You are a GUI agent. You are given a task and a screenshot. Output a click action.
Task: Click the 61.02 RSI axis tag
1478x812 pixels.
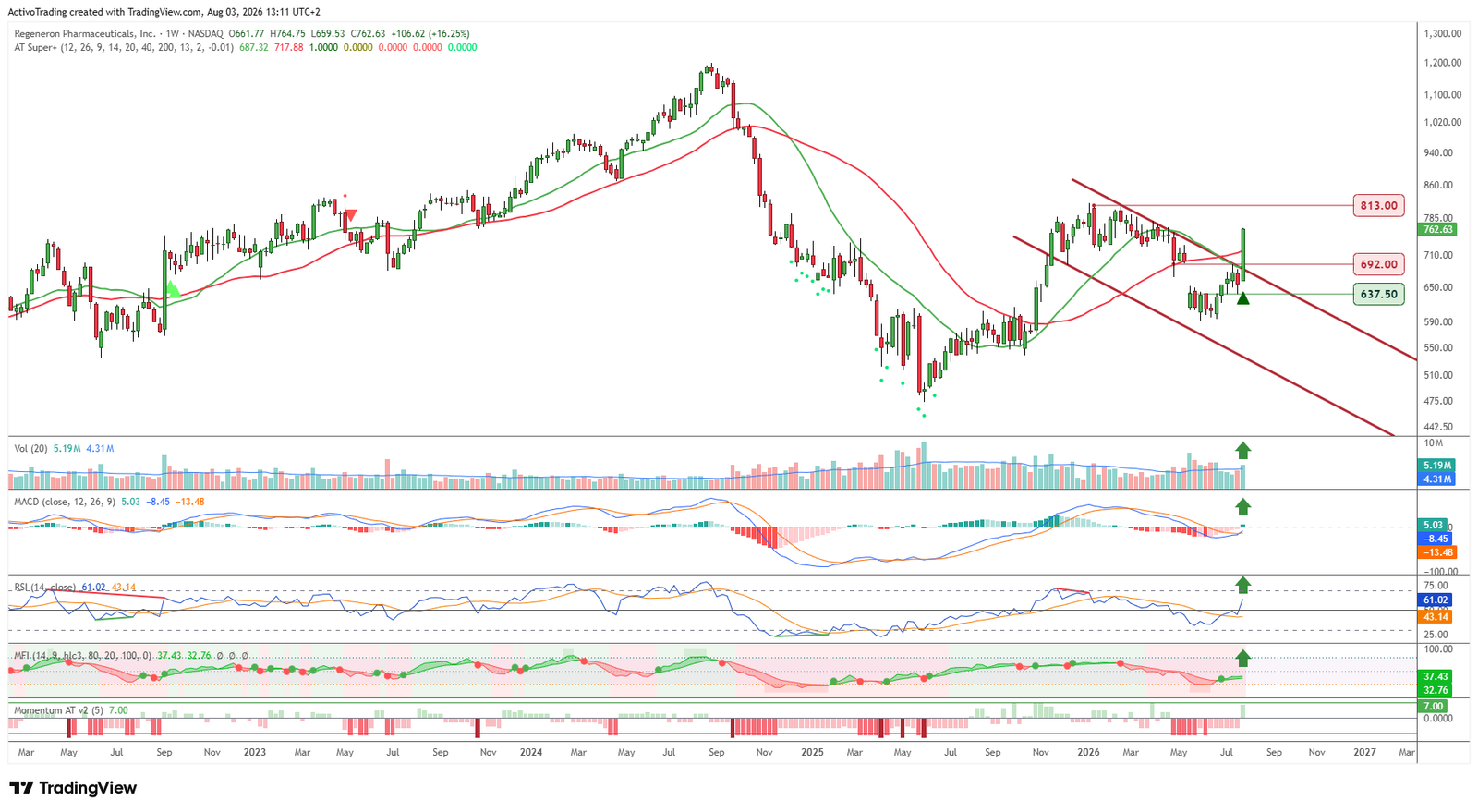[1434, 600]
